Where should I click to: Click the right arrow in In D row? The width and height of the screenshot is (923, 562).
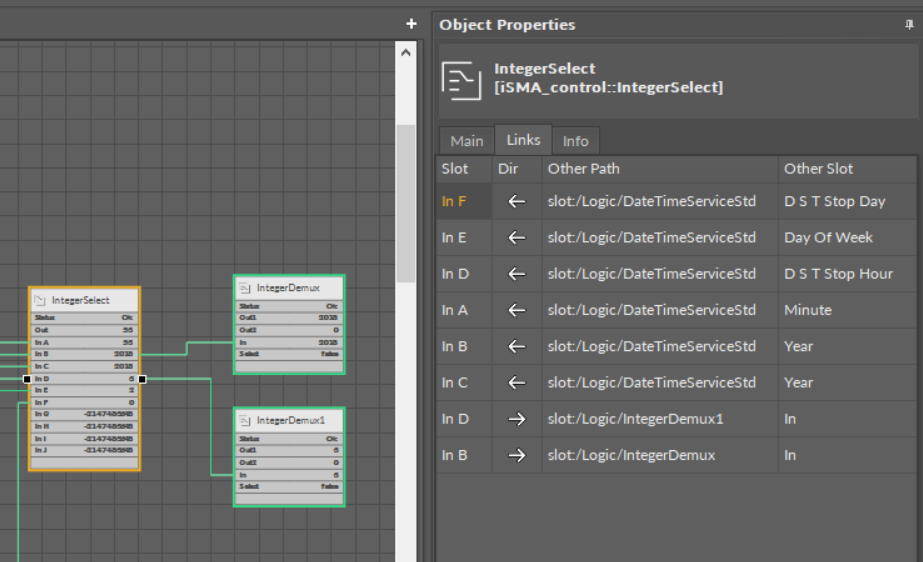point(516,419)
